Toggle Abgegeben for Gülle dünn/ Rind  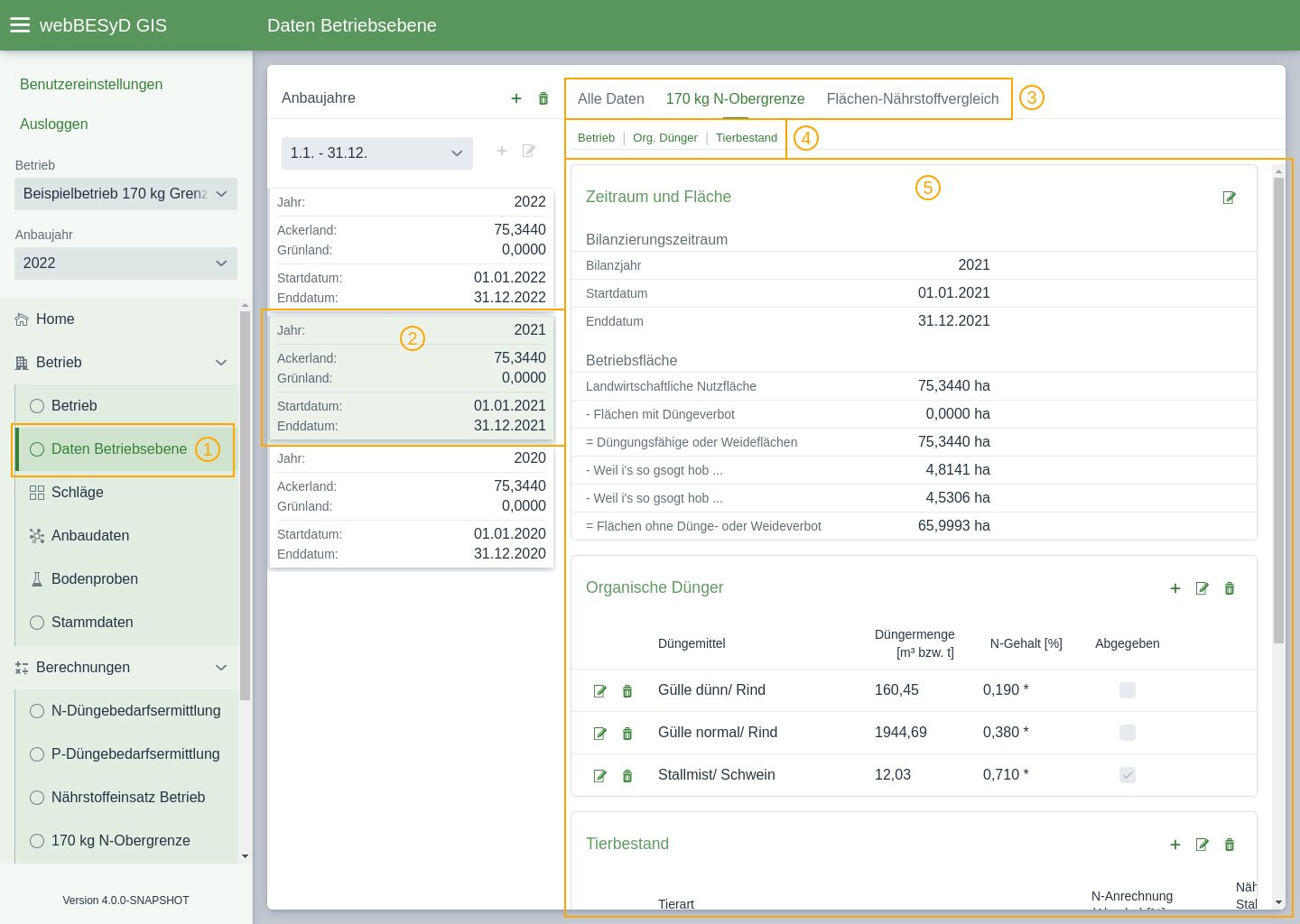(x=1128, y=690)
